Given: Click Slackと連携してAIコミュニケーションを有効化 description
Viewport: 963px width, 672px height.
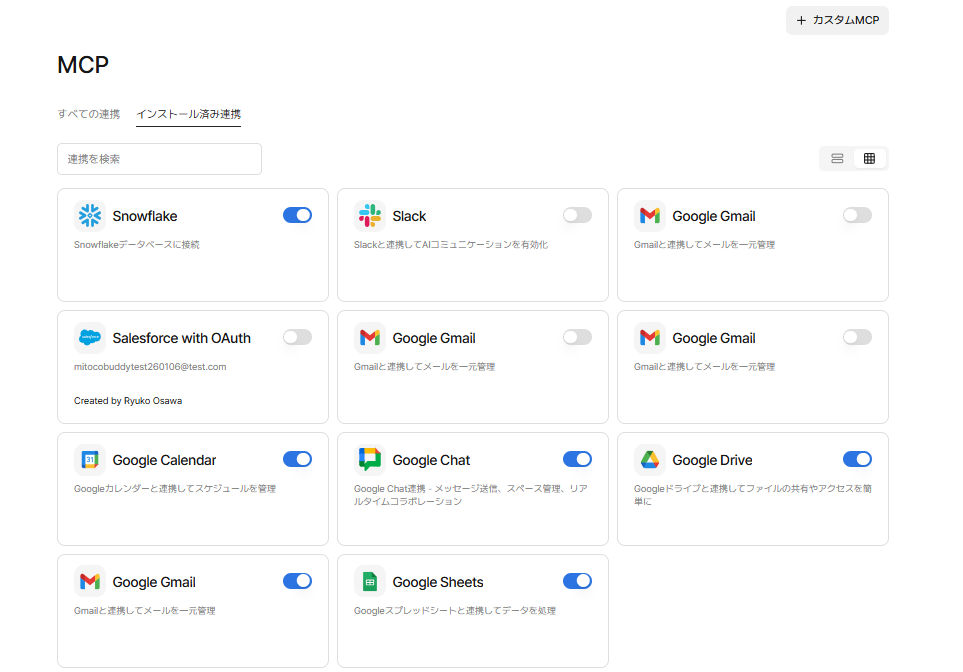Looking at the screenshot, I should click(x=451, y=244).
